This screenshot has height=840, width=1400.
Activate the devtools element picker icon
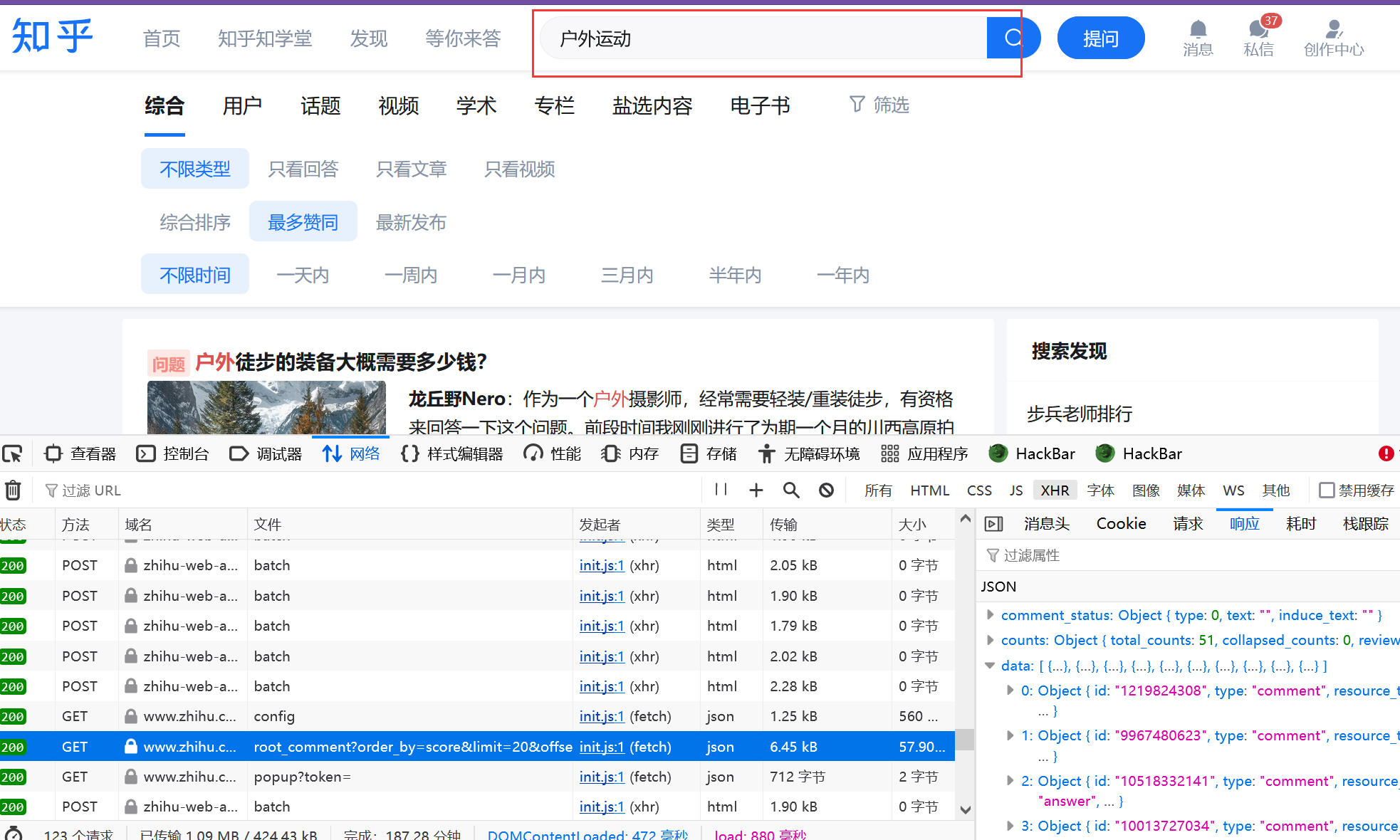point(13,453)
